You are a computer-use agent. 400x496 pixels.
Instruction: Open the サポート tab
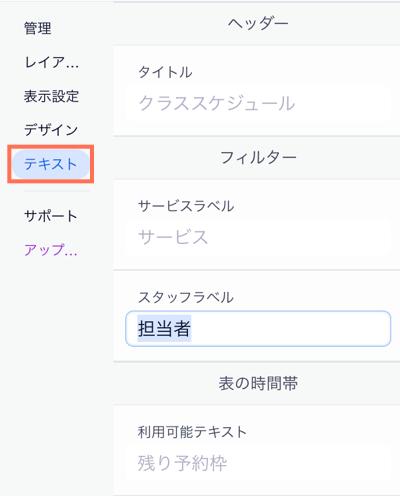(x=51, y=216)
